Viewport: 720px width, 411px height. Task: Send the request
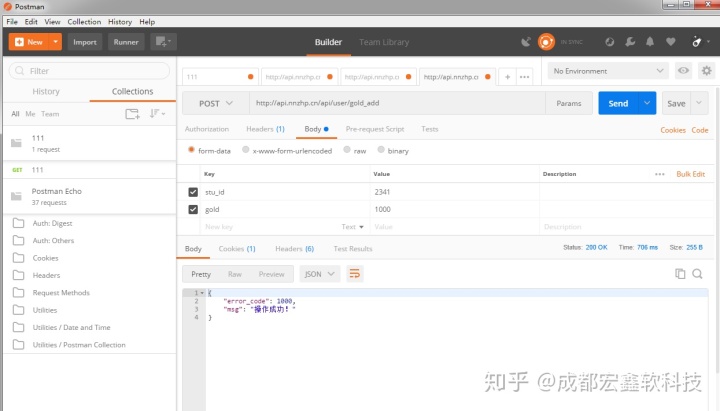click(x=618, y=103)
